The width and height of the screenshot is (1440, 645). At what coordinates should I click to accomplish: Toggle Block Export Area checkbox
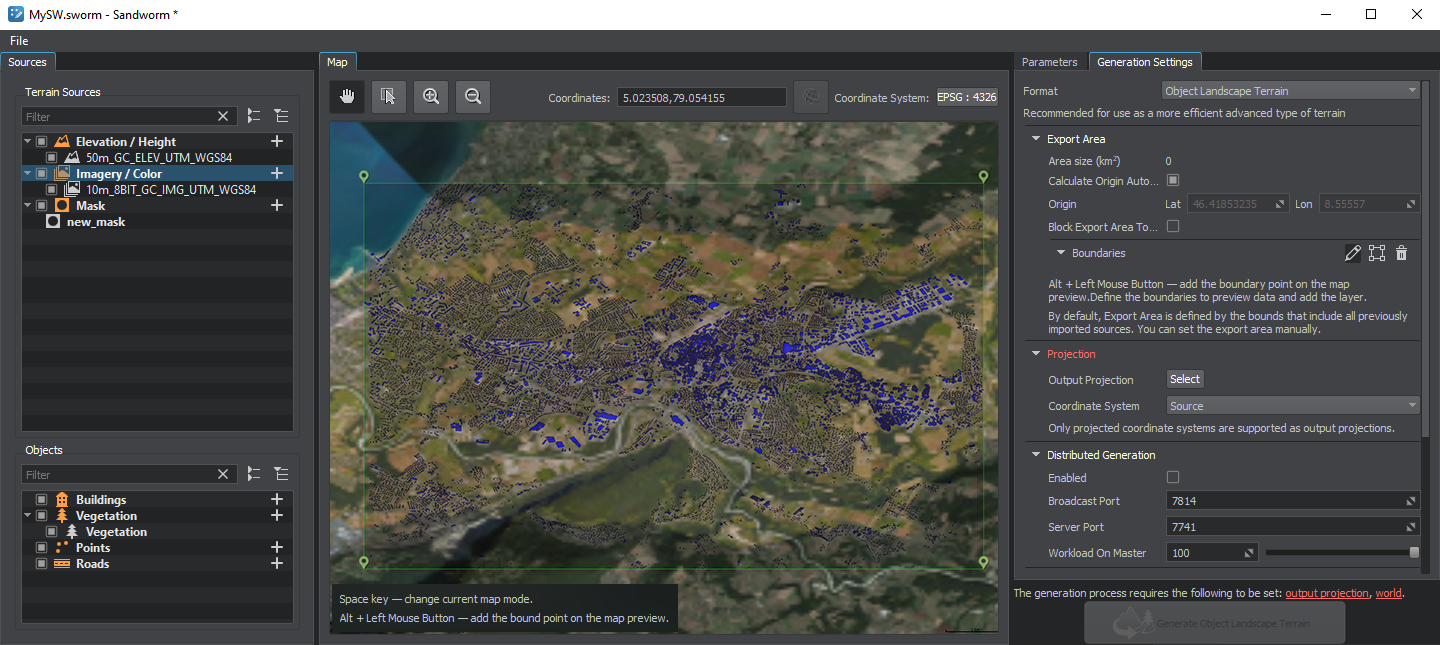pyautogui.click(x=1173, y=227)
